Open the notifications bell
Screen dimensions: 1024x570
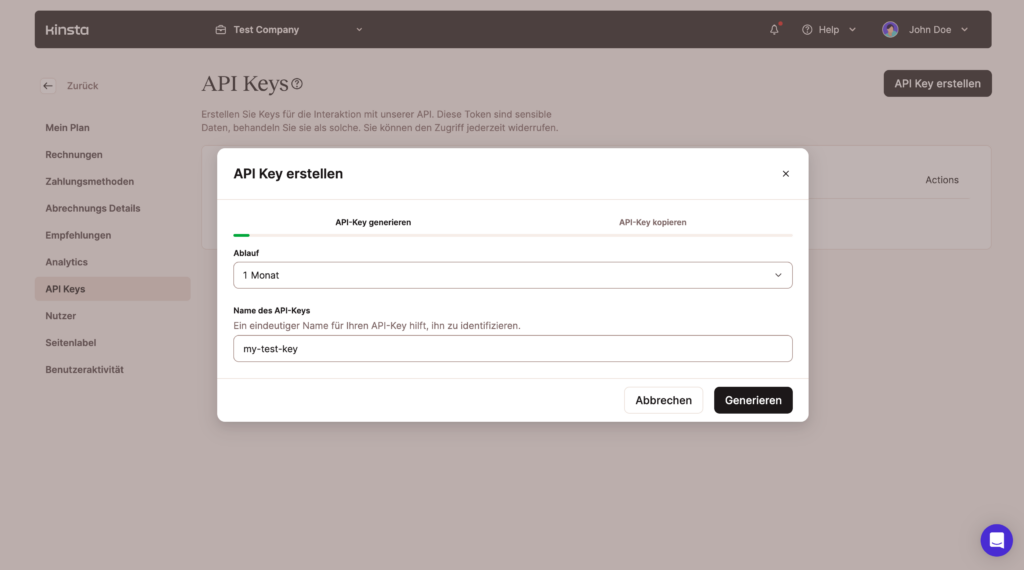(x=774, y=30)
